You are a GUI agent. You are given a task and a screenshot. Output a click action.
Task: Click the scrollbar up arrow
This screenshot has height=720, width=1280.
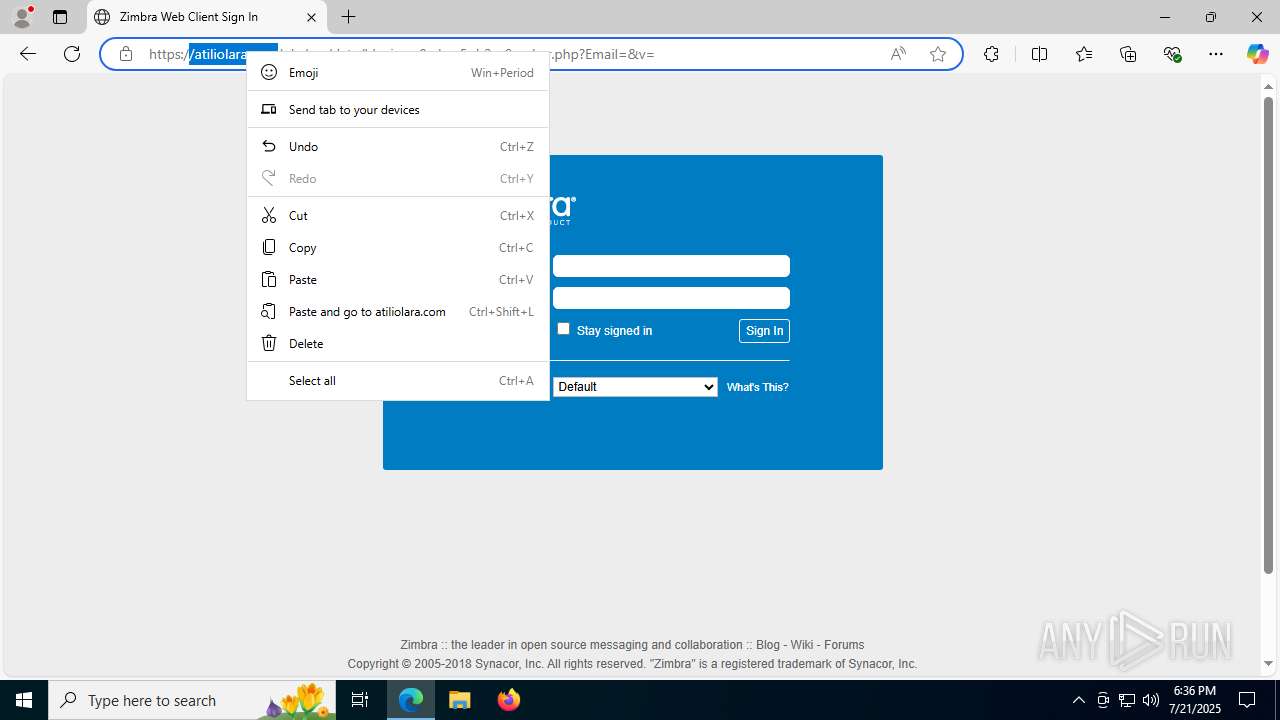[1268, 87]
